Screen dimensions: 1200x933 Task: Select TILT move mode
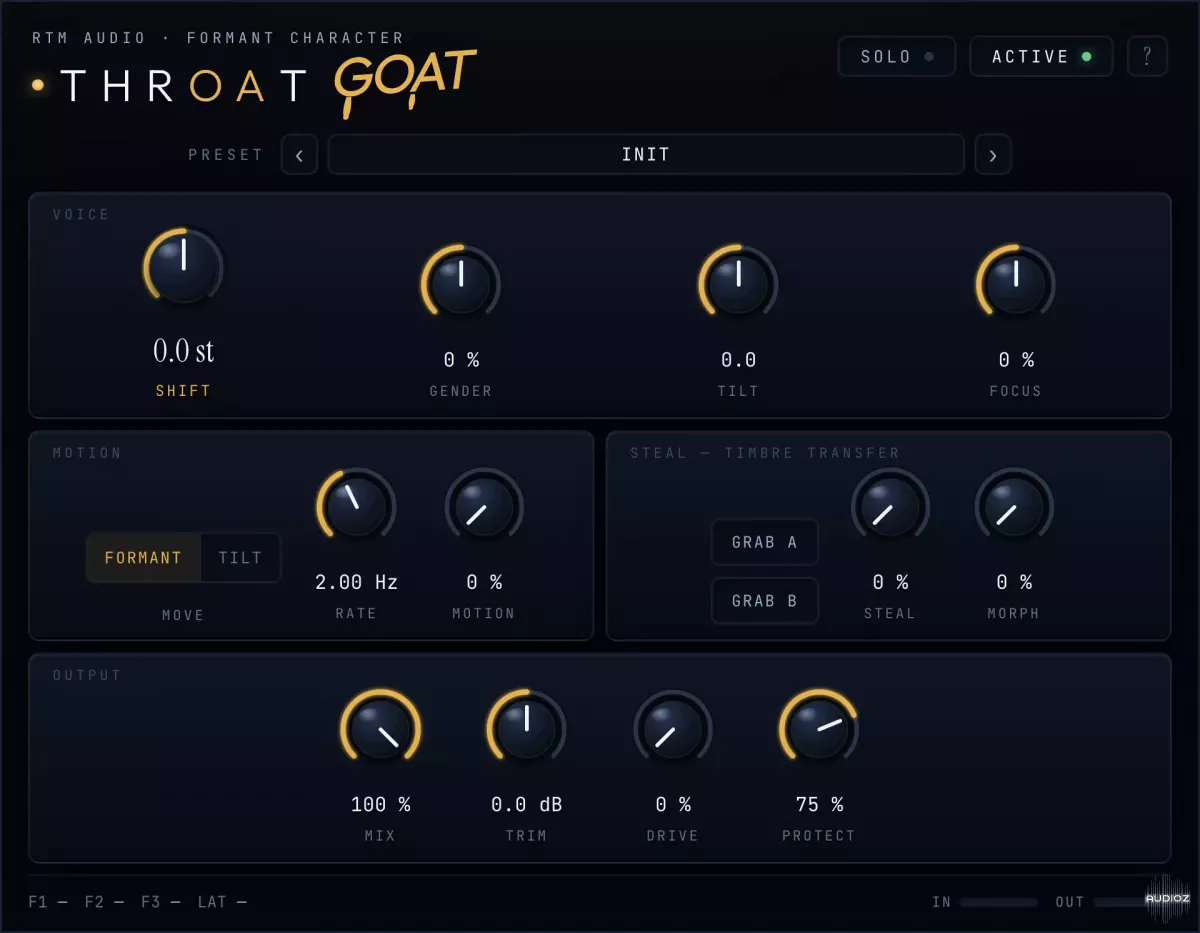point(240,558)
